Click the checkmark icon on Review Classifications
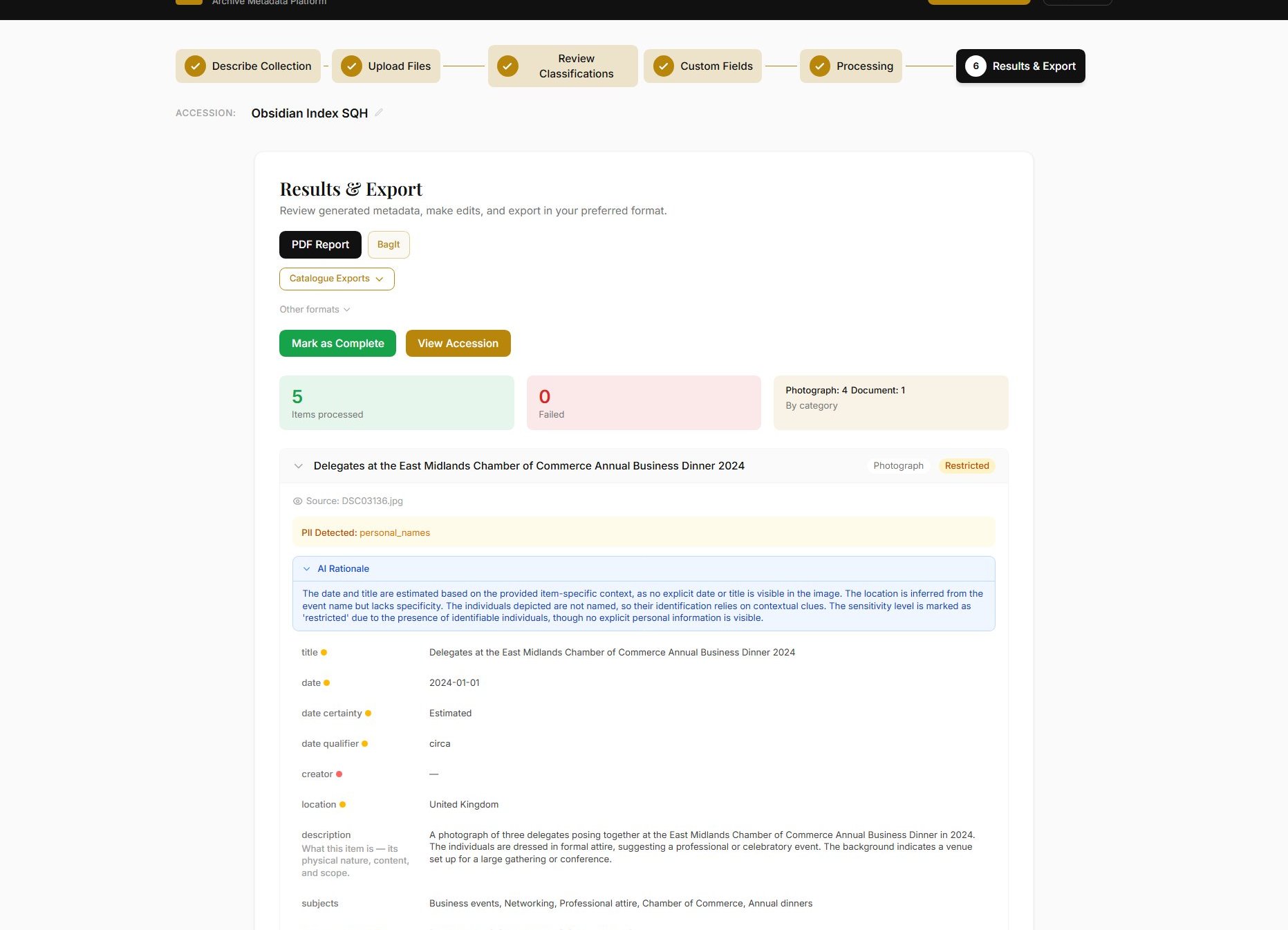 (x=507, y=66)
